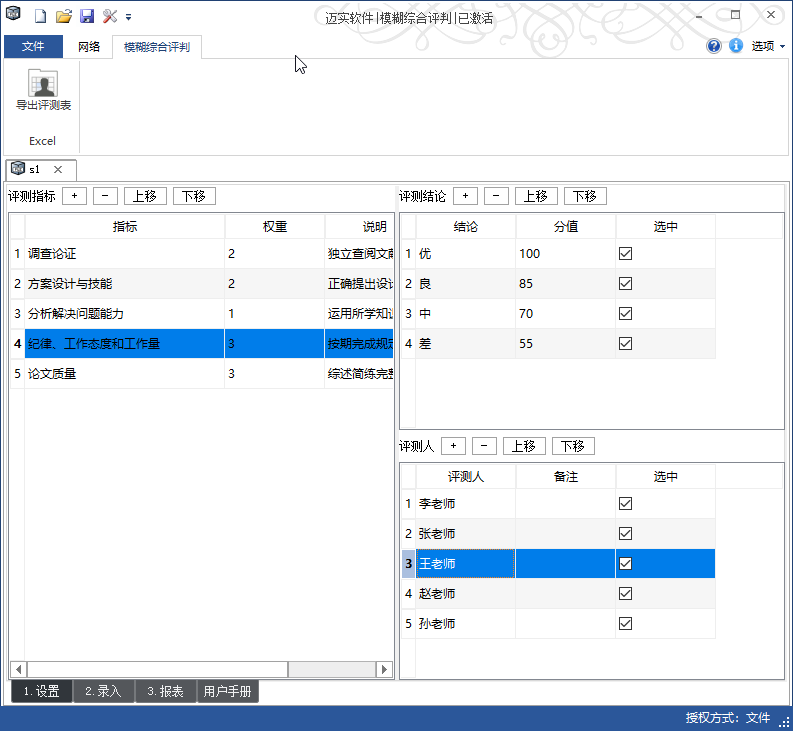
Task: Click the blue info icon next to 选项
Action: point(736,46)
